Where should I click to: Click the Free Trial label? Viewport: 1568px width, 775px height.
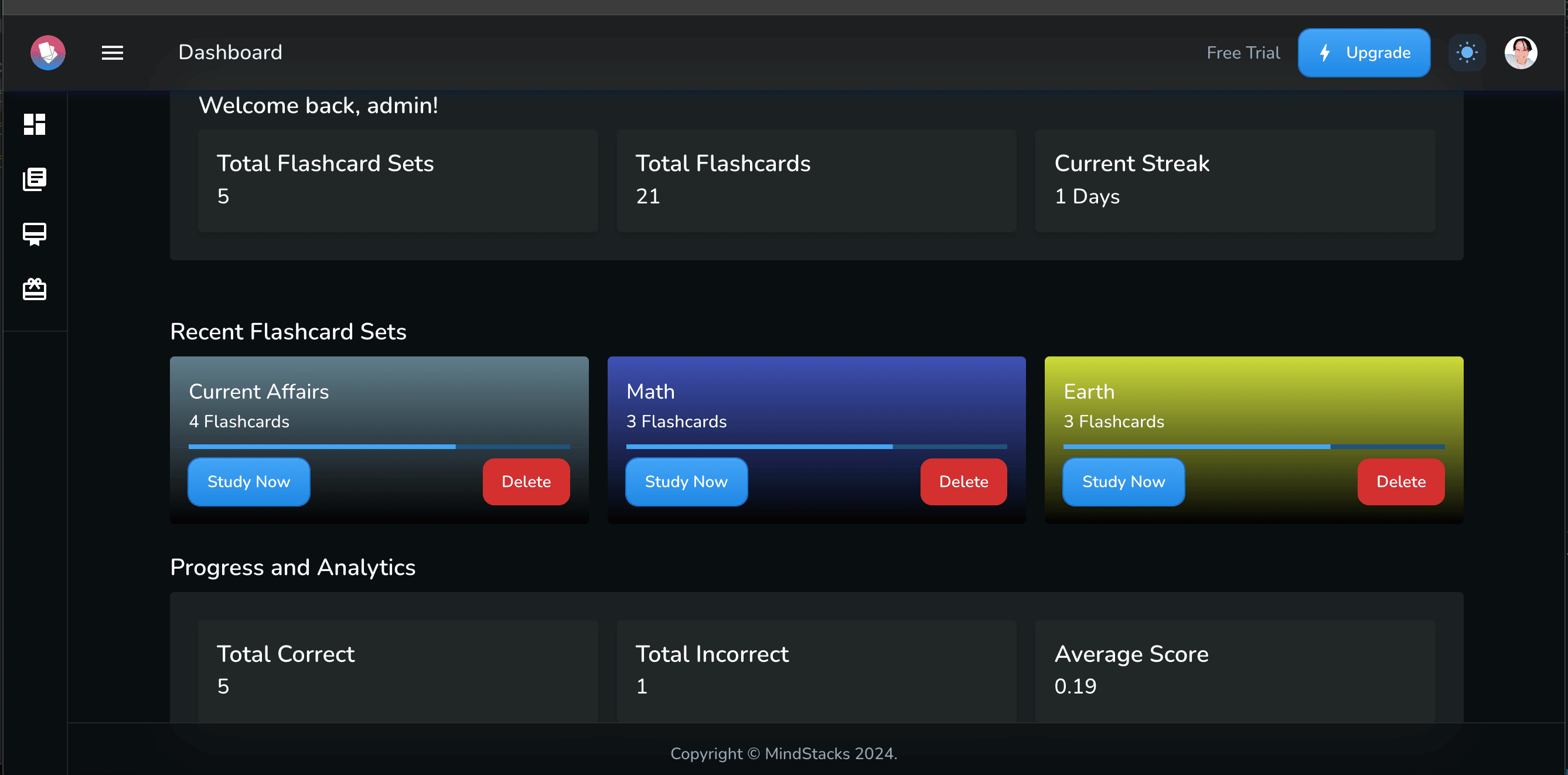tap(1243, 53)
